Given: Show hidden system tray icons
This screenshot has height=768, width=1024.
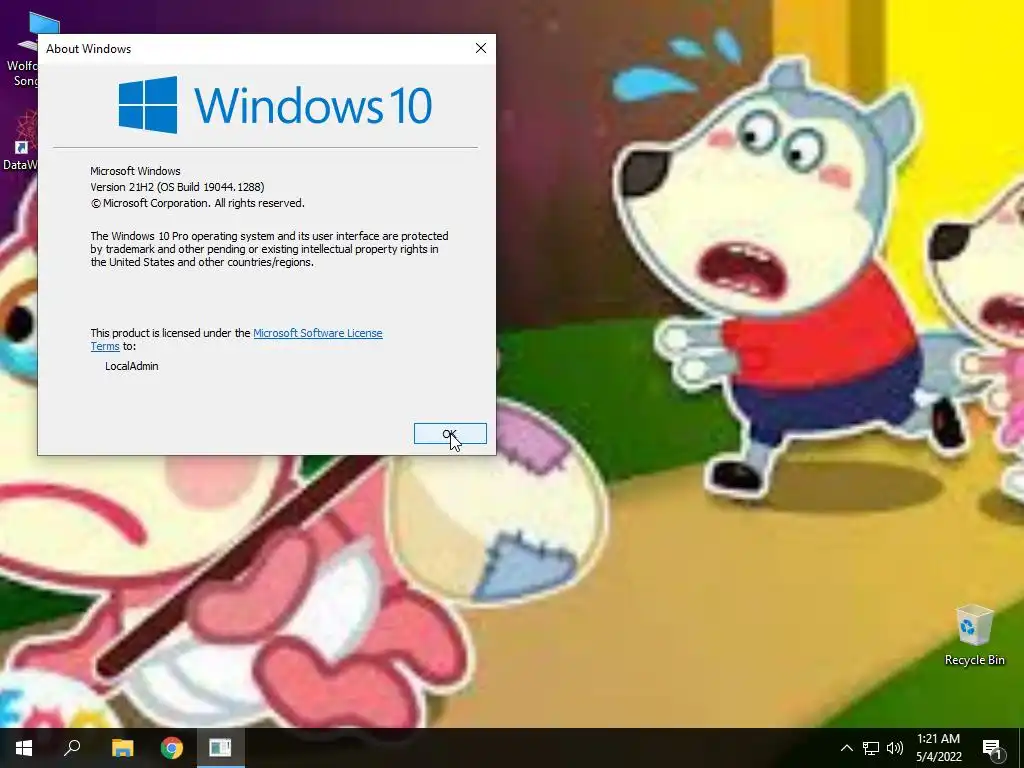Looking at the screenshot, I should [x=846, y=748].
